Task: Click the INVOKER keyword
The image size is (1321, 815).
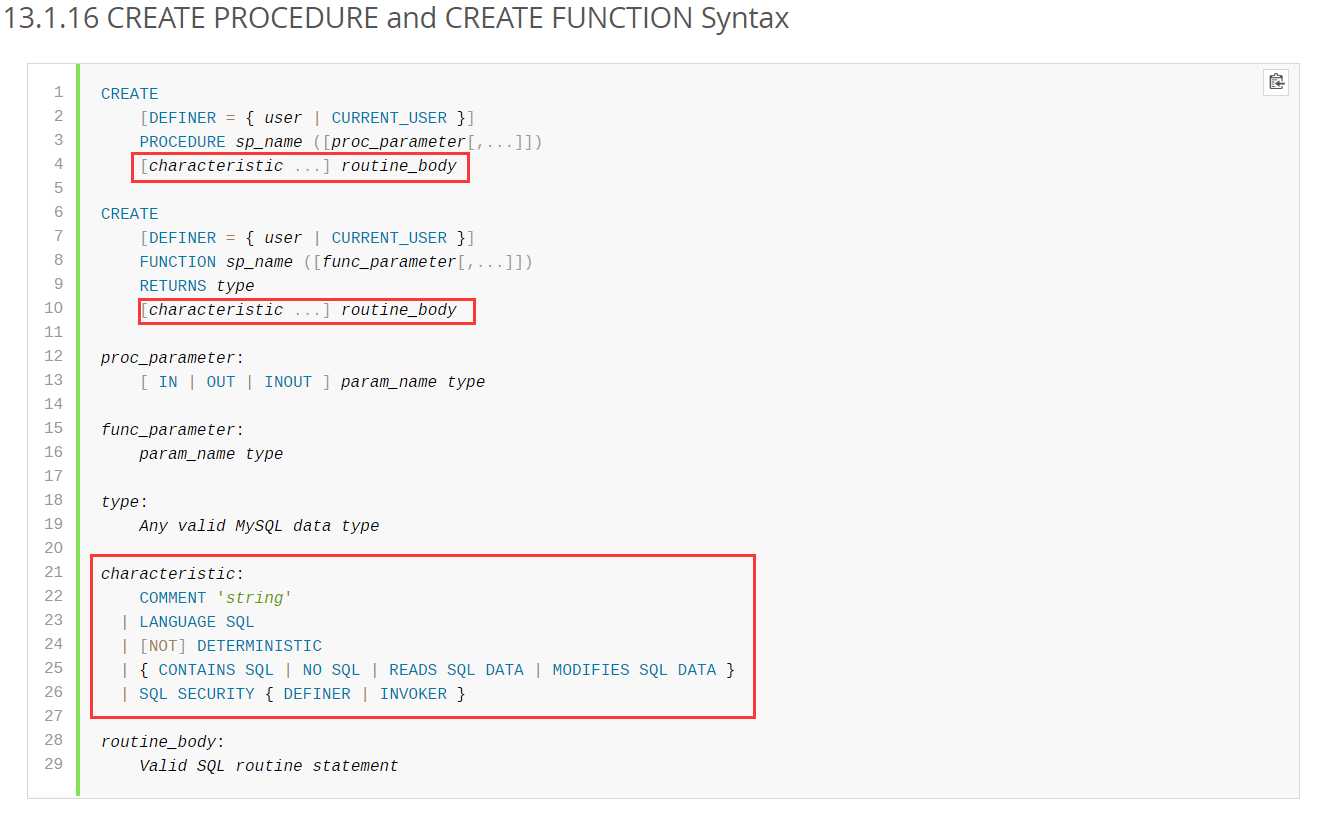Action: point(413,694)
